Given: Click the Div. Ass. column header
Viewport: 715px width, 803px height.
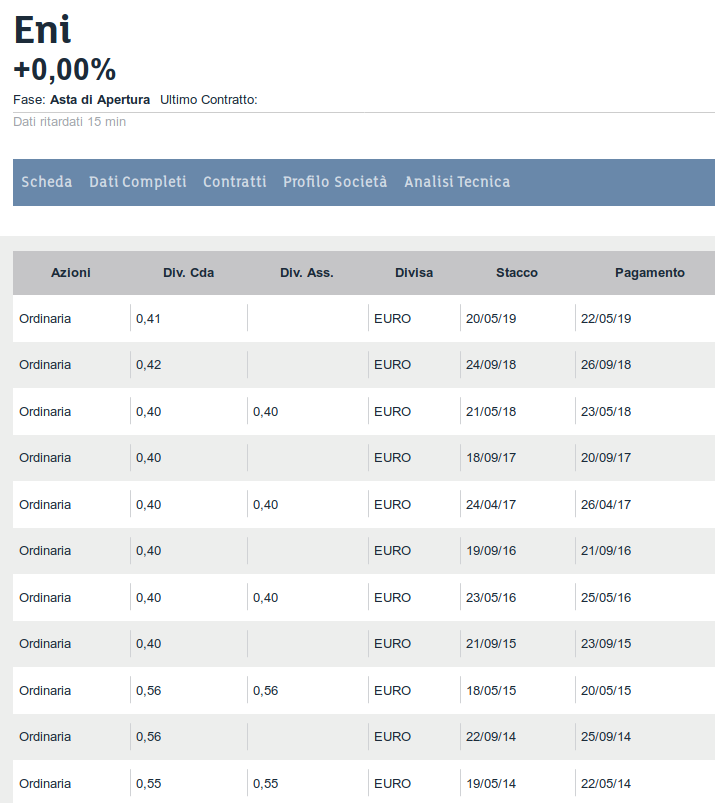Looking at the screenshot, I should [x=307, y=272].
